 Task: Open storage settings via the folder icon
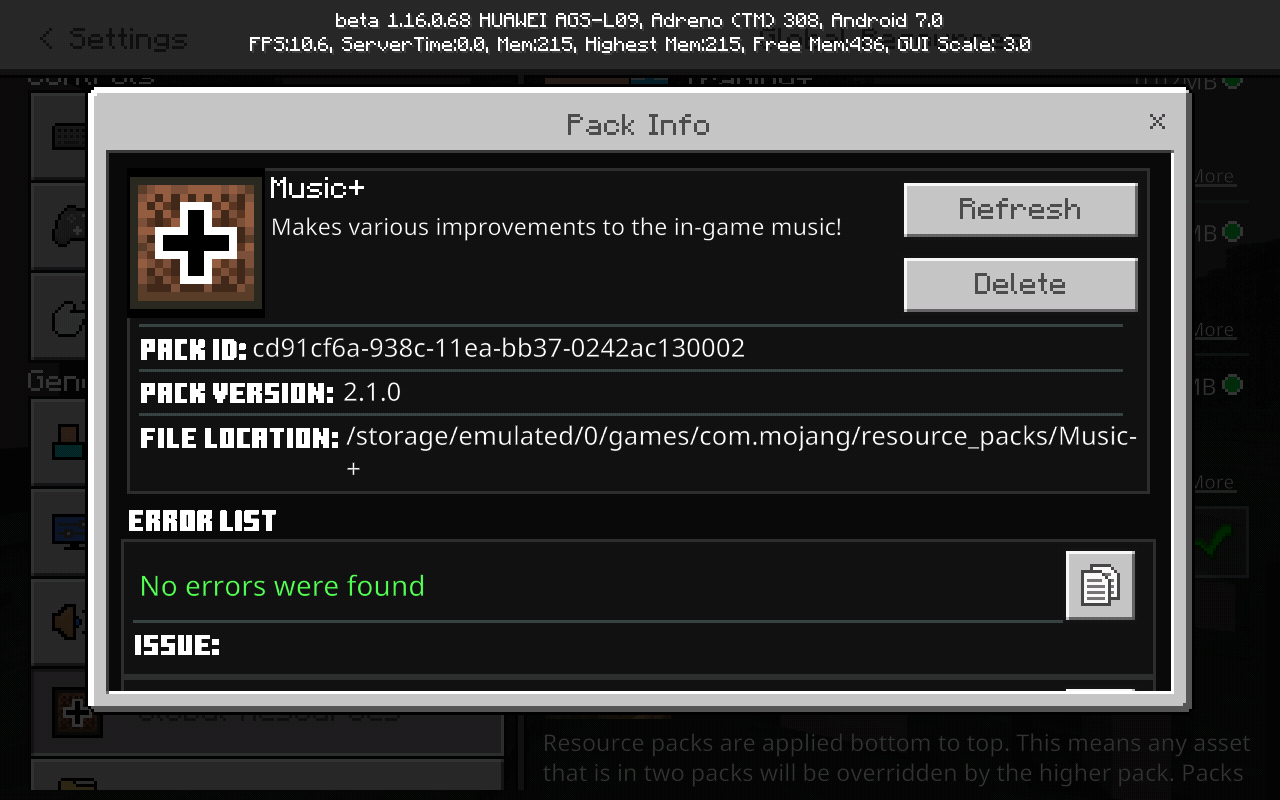click(x=76, y=785)
